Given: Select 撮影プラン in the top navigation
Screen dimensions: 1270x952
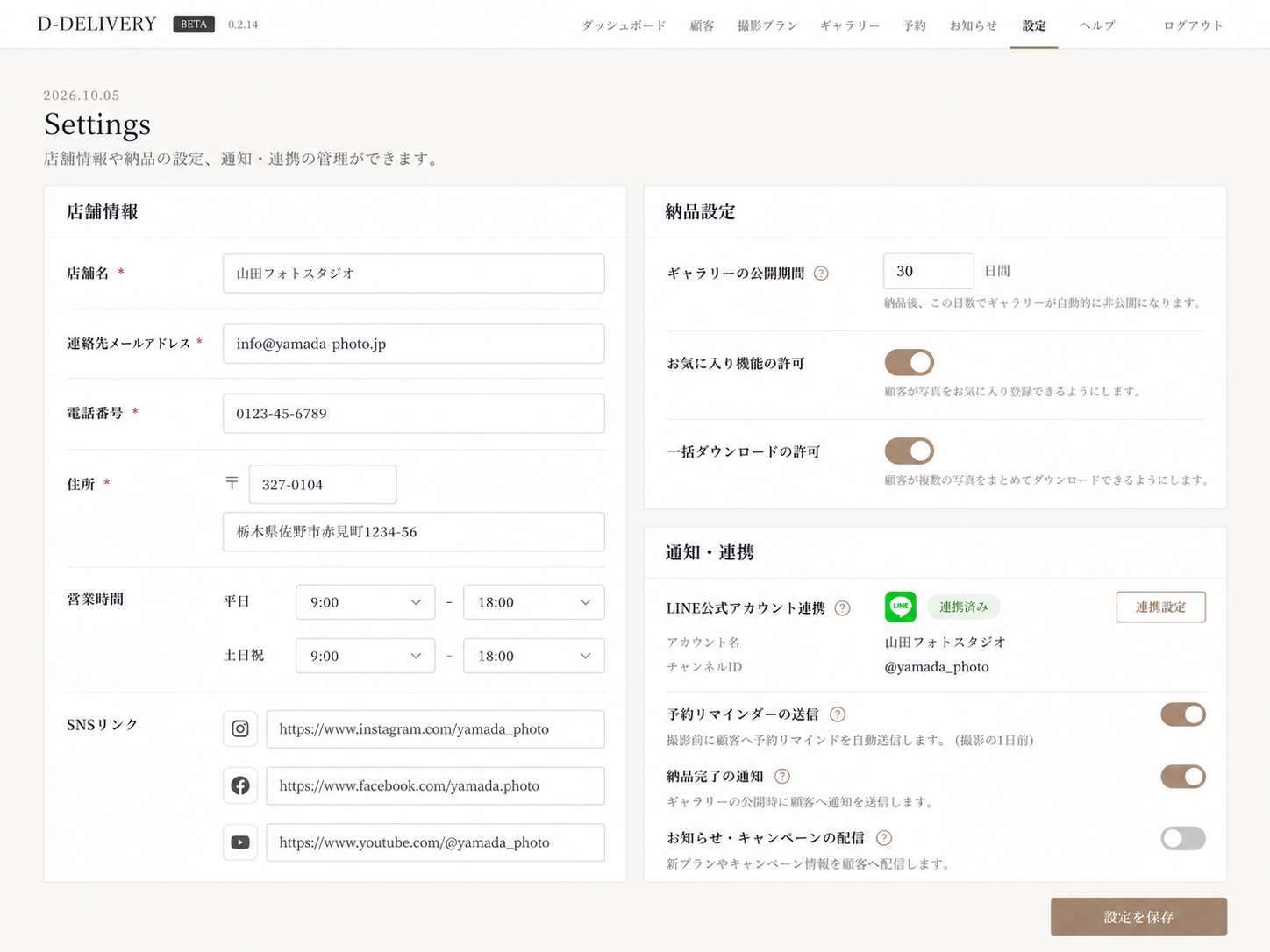Looking at the screenshot, I should pos(767,25).
